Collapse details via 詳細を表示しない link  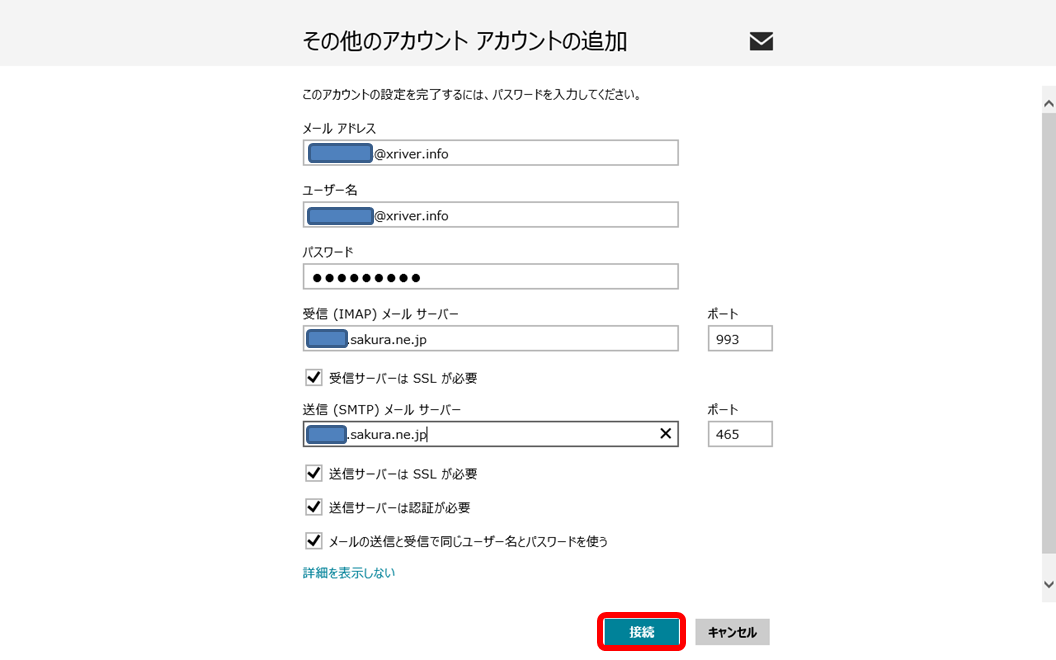pos(349,573)
